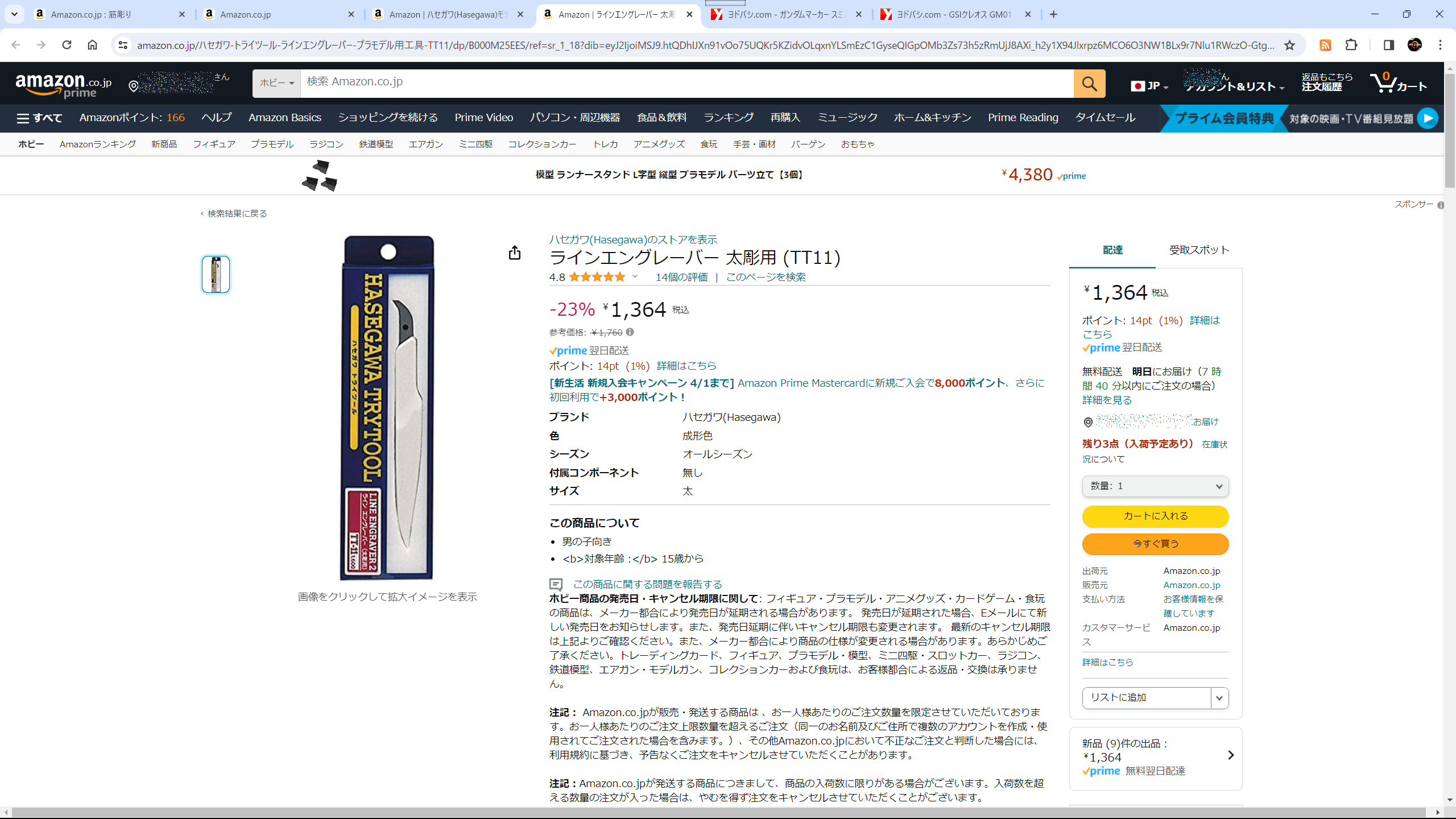Click the share icon beside product image
The image size is (1456, 819).
click(x=515, y=253)
